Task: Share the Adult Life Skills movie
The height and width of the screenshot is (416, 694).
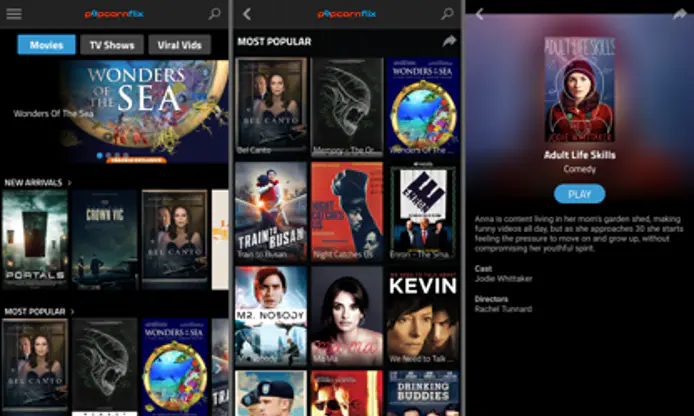Action: (678, 14)
